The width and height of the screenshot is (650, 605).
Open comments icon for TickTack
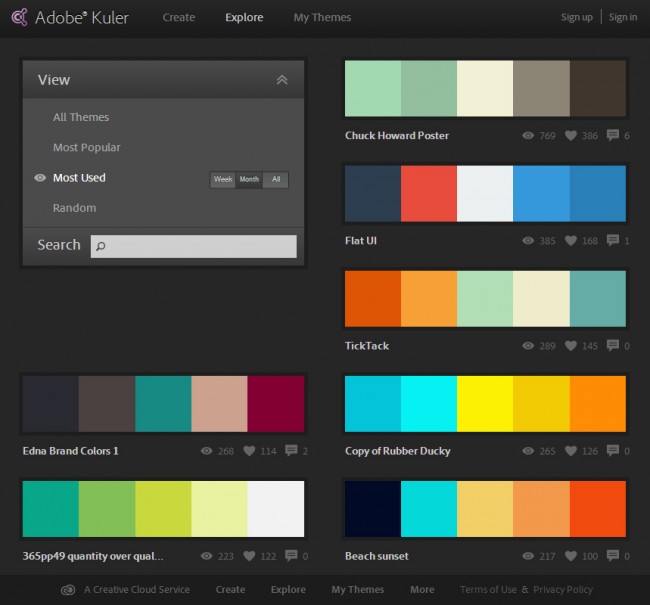613,345
